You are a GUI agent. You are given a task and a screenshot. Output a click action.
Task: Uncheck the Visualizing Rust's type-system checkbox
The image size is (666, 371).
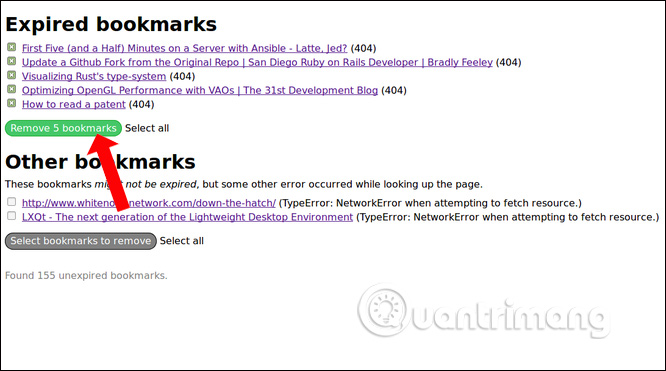pyautogui.click(x=11, y=75)
